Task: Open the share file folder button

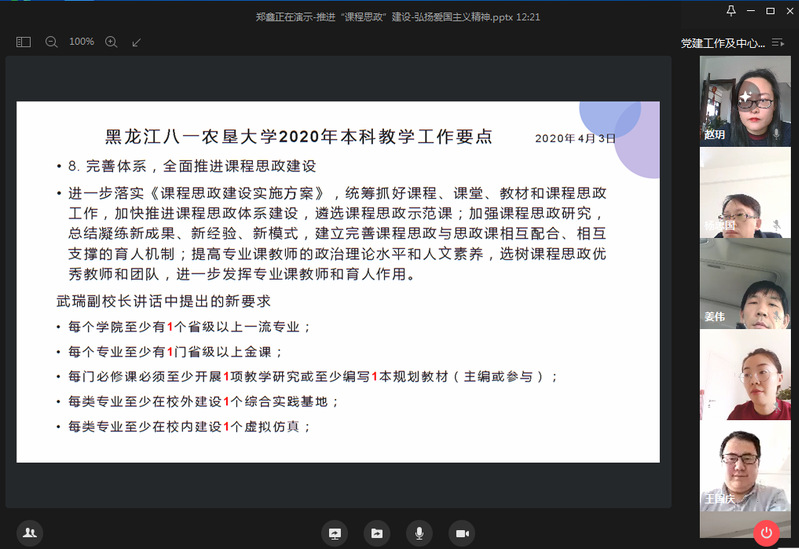Action: point(376,533)
